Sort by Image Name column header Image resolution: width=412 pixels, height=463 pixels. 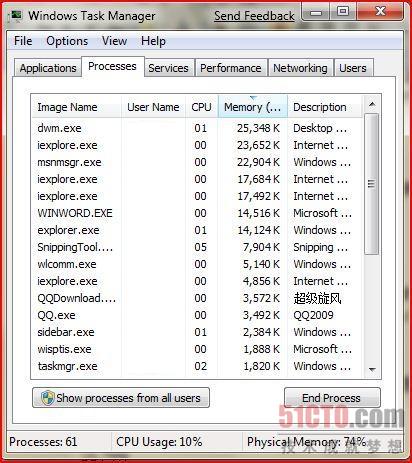coord(76,107)
